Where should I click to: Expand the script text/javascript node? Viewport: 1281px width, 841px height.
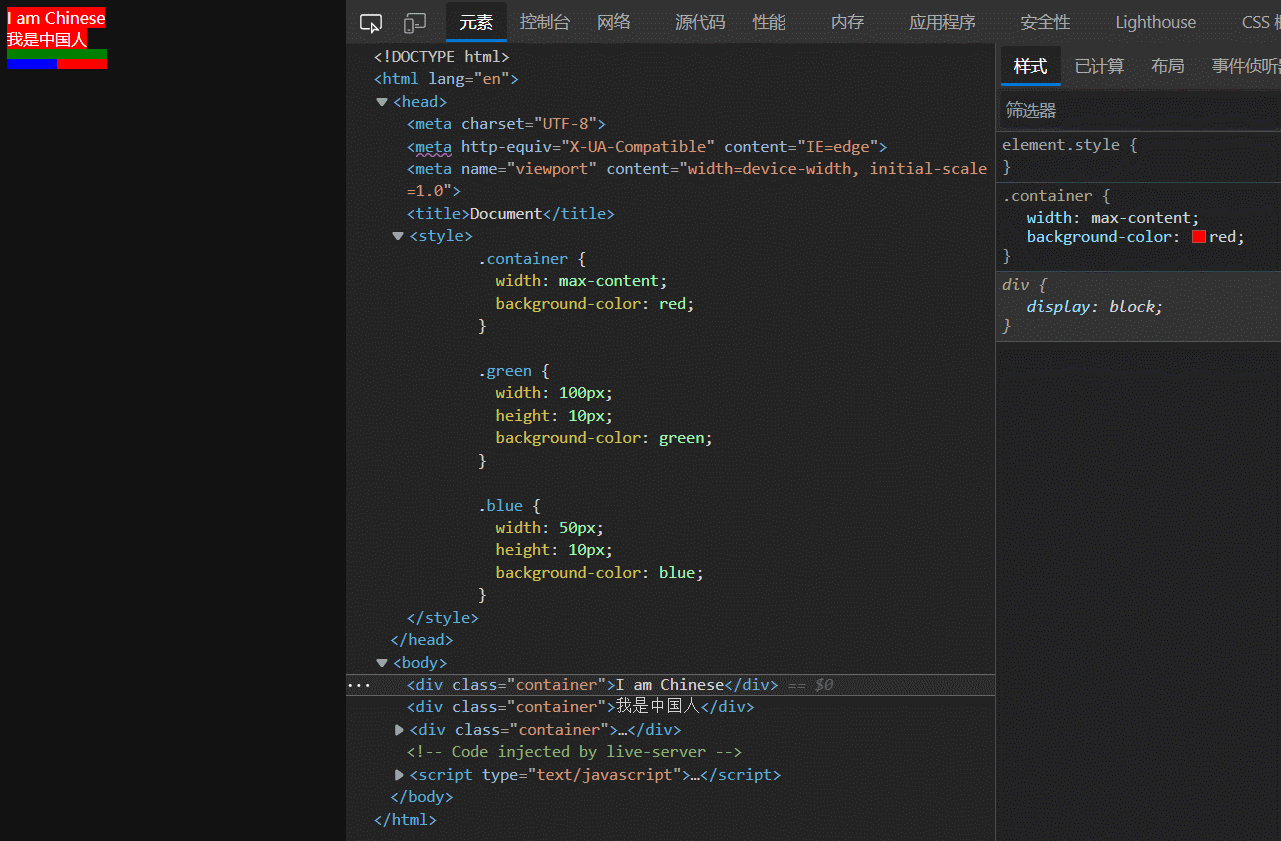(x=399, y=775)
